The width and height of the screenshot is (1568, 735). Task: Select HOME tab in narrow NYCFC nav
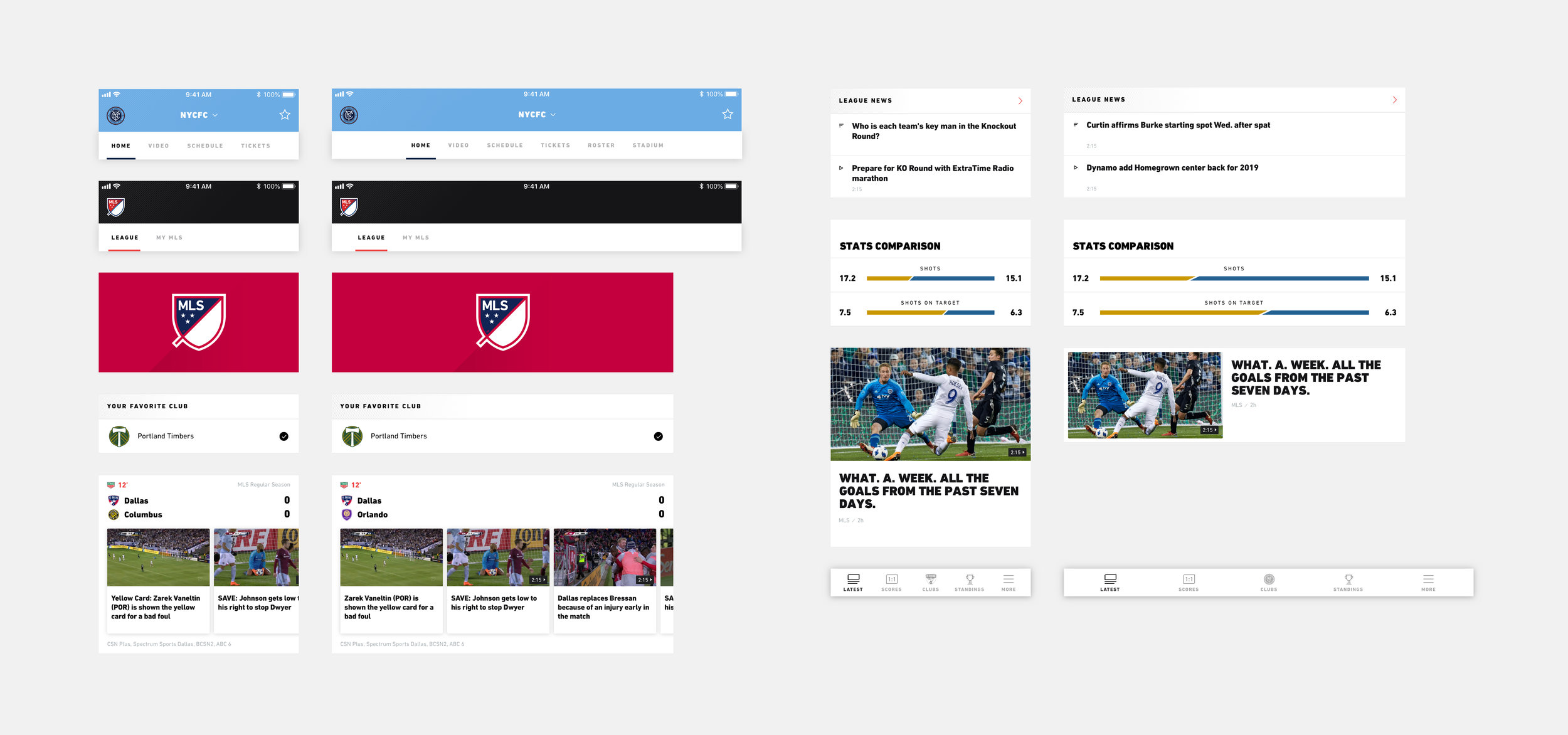(x=121, y=146)
